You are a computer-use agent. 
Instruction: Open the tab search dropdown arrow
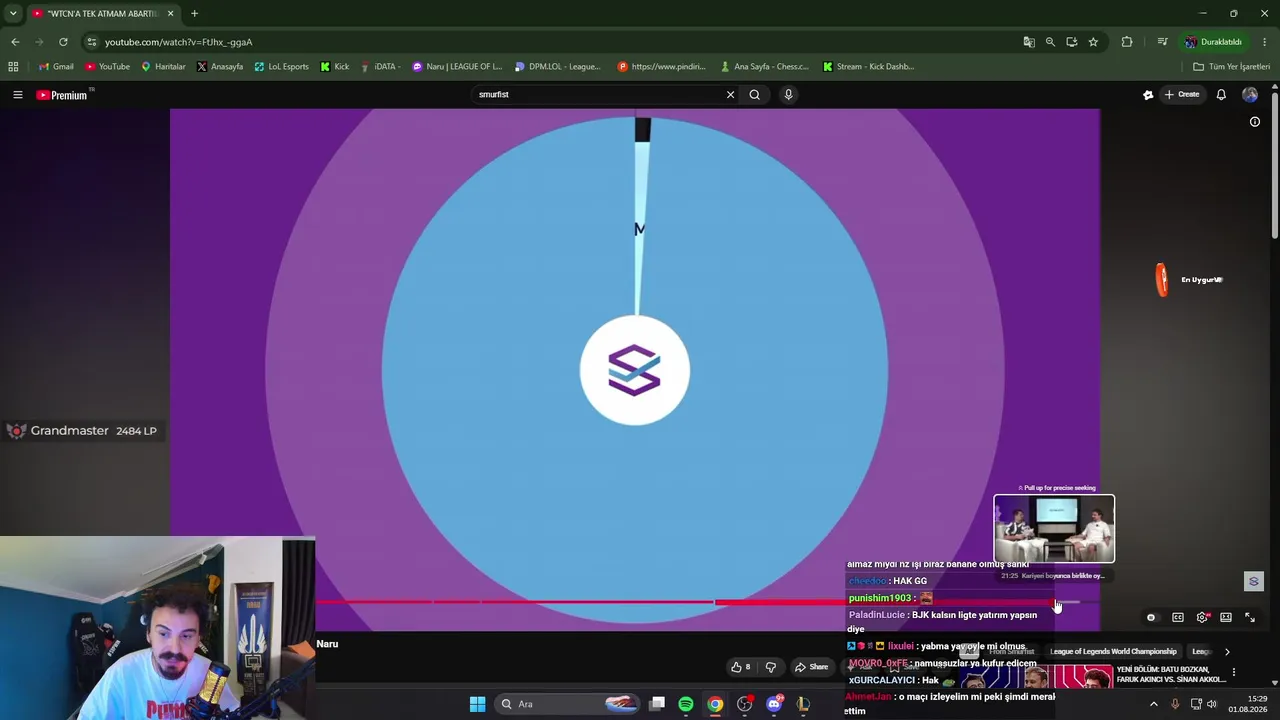click(13, 14)
